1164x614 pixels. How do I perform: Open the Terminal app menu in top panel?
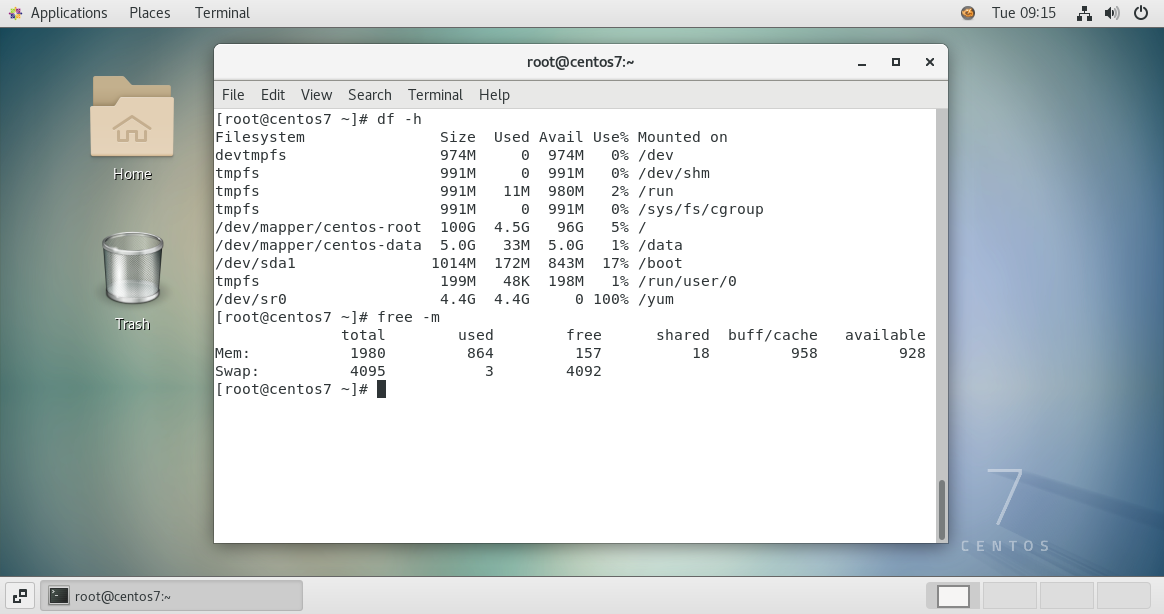222,13
